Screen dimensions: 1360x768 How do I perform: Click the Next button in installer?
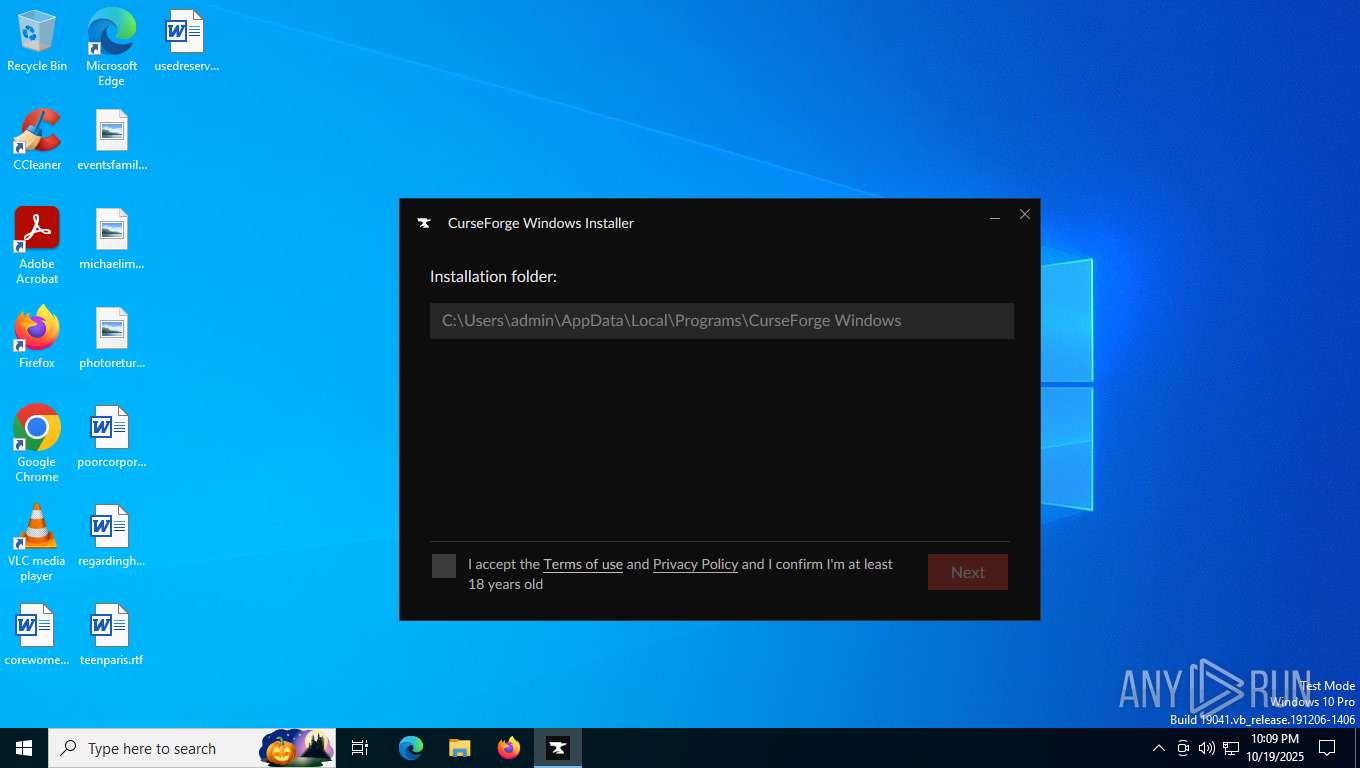coord(967,572)
